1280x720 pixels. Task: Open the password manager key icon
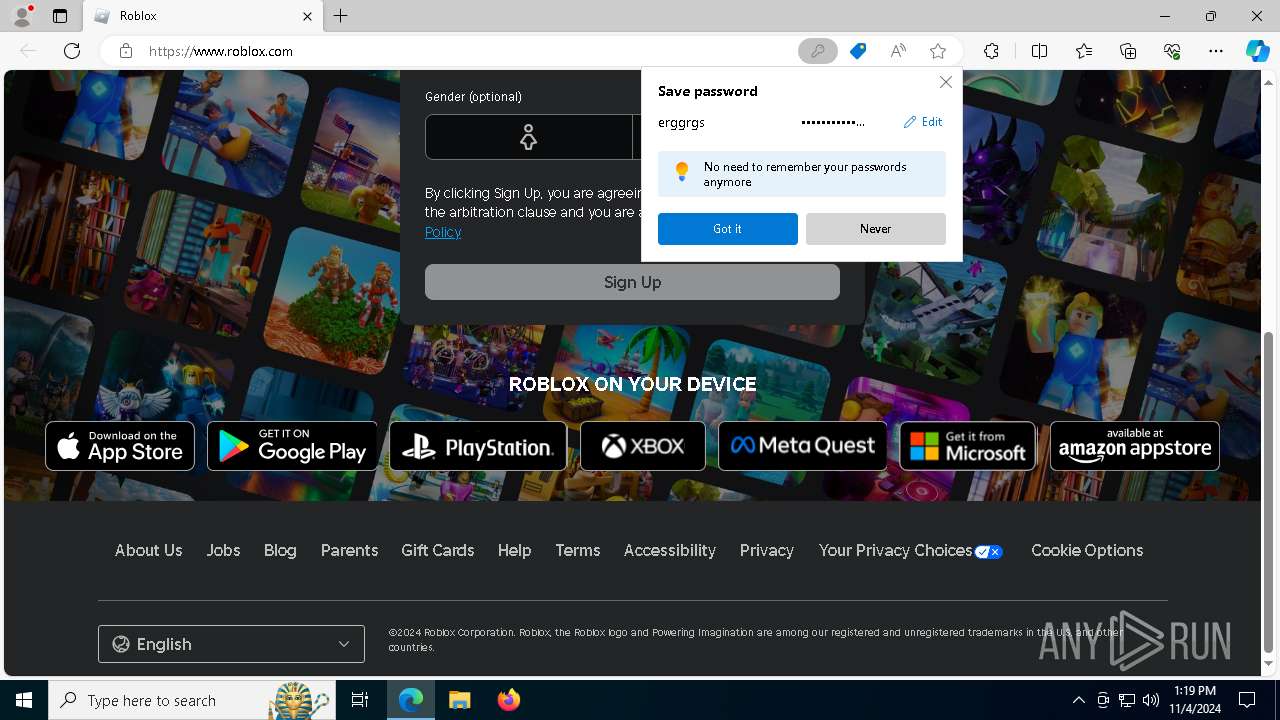pos(817,51)
